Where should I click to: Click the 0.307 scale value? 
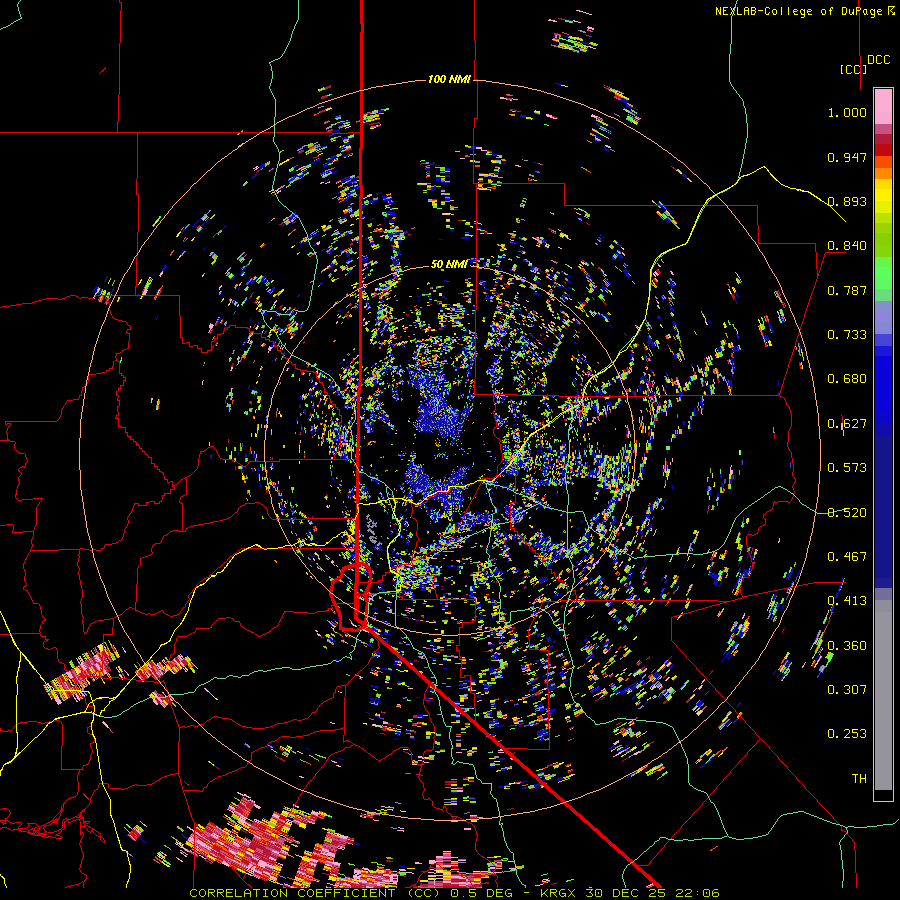click(847, 690)
